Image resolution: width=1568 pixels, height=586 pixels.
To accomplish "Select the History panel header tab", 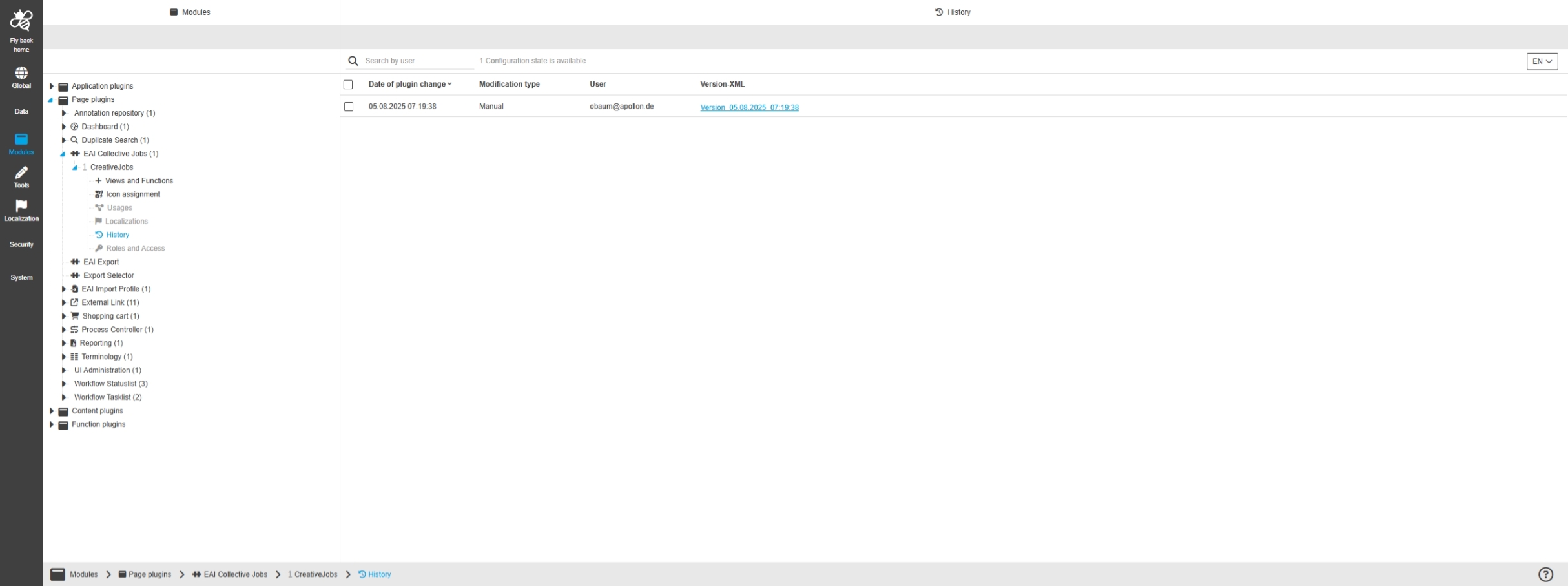I will point(953,12).
